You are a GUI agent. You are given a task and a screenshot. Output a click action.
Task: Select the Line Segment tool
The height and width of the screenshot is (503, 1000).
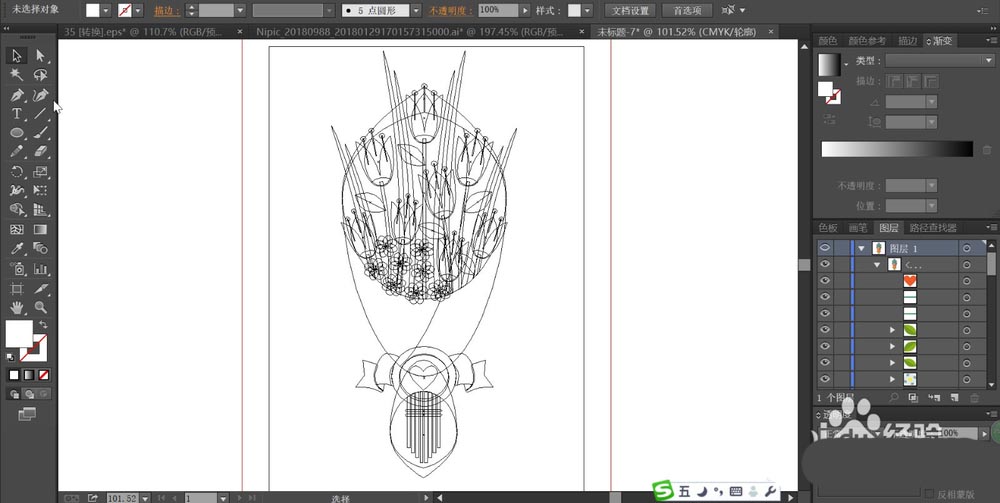click(x=41, y=114)
